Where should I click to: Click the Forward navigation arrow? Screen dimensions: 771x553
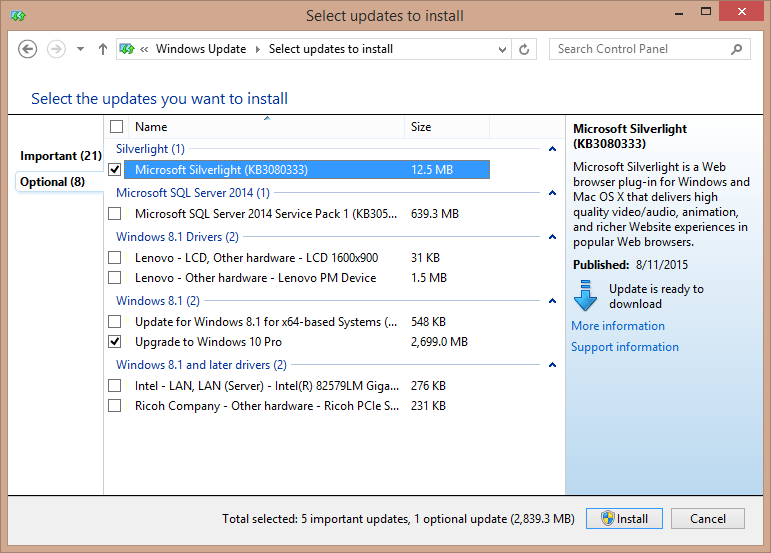click(x=56, y=49)
